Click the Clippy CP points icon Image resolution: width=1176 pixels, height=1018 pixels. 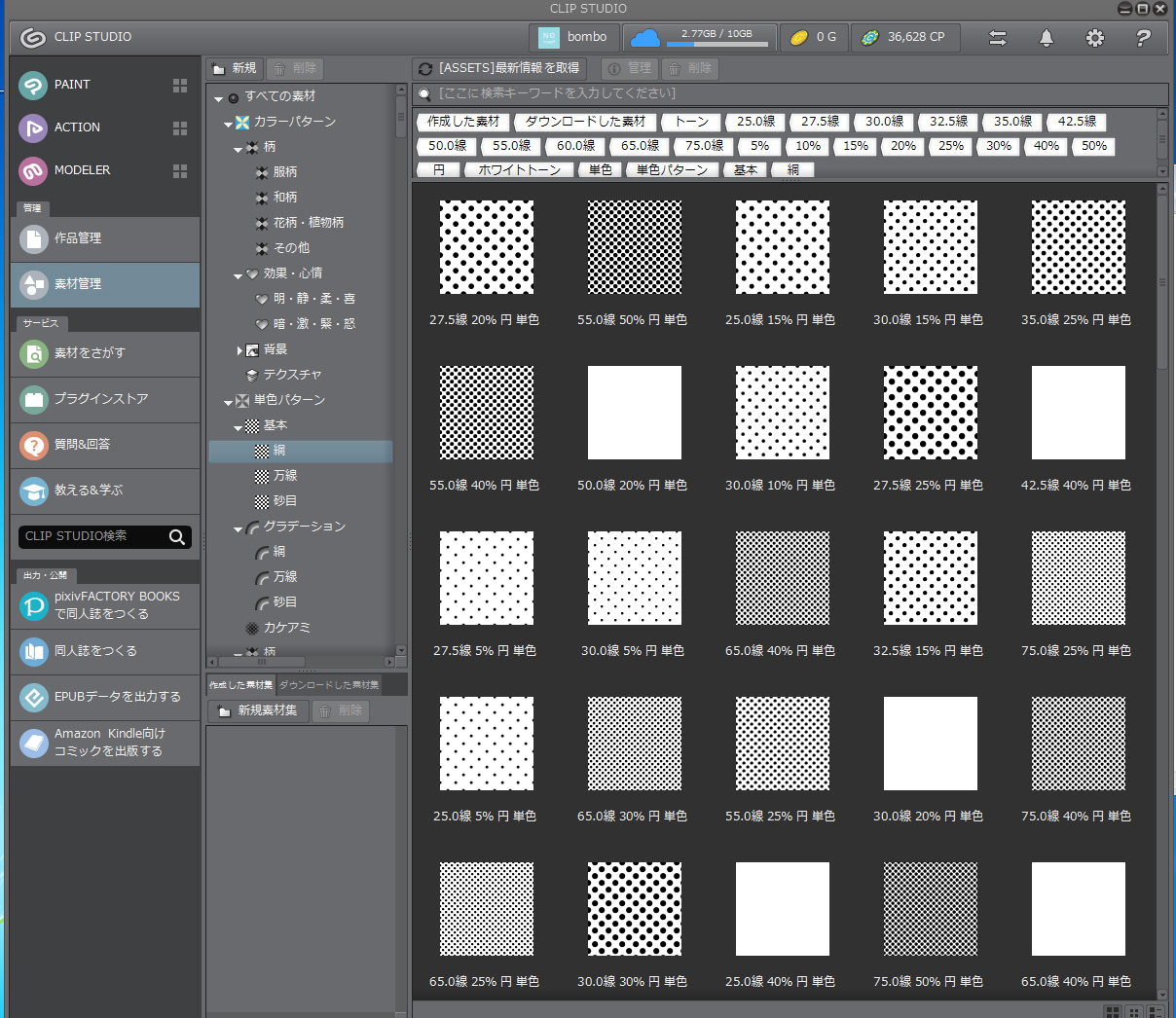click(x=870, y=38)
